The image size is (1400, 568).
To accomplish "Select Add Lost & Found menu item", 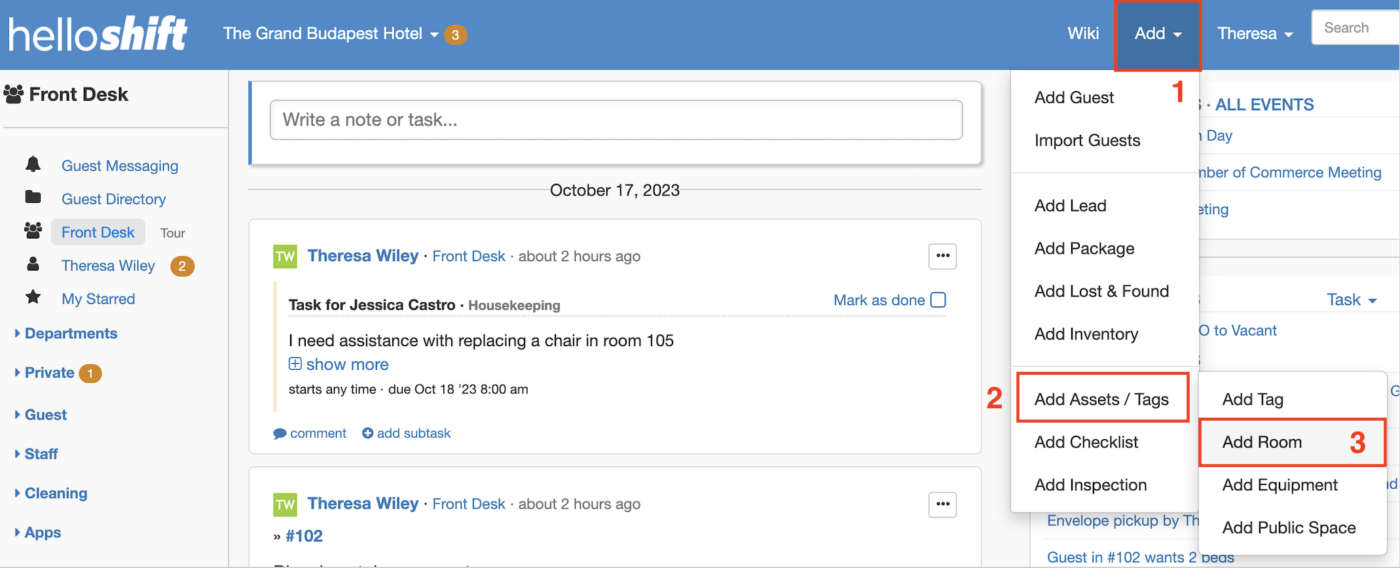I will point(1102,291).
